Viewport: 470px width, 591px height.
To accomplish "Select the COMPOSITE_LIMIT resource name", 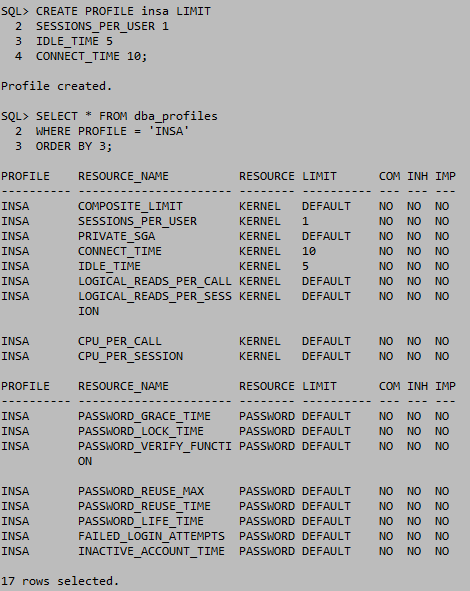I will tap(130, 207).
